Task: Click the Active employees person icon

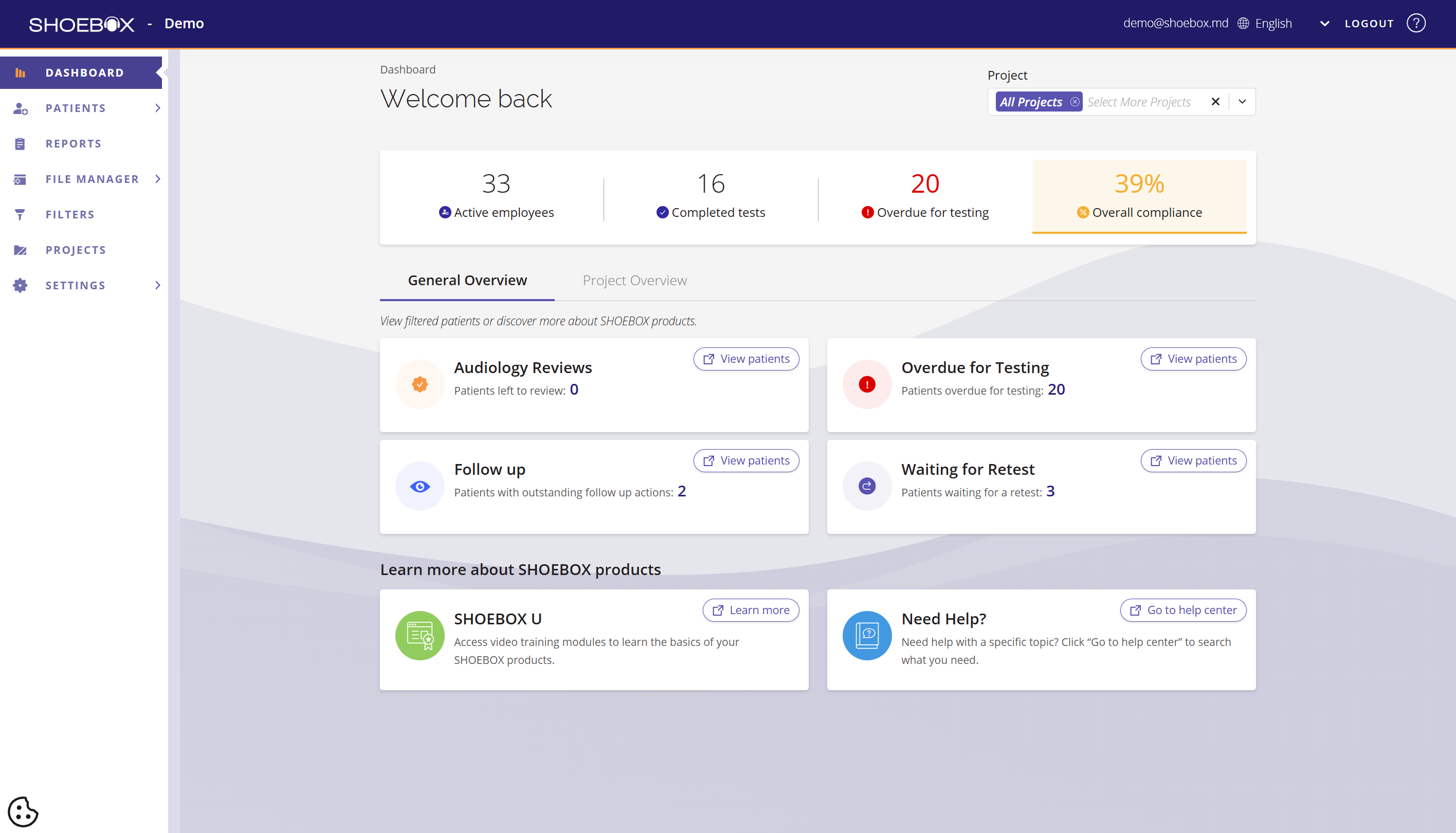Action: (445, 212)
